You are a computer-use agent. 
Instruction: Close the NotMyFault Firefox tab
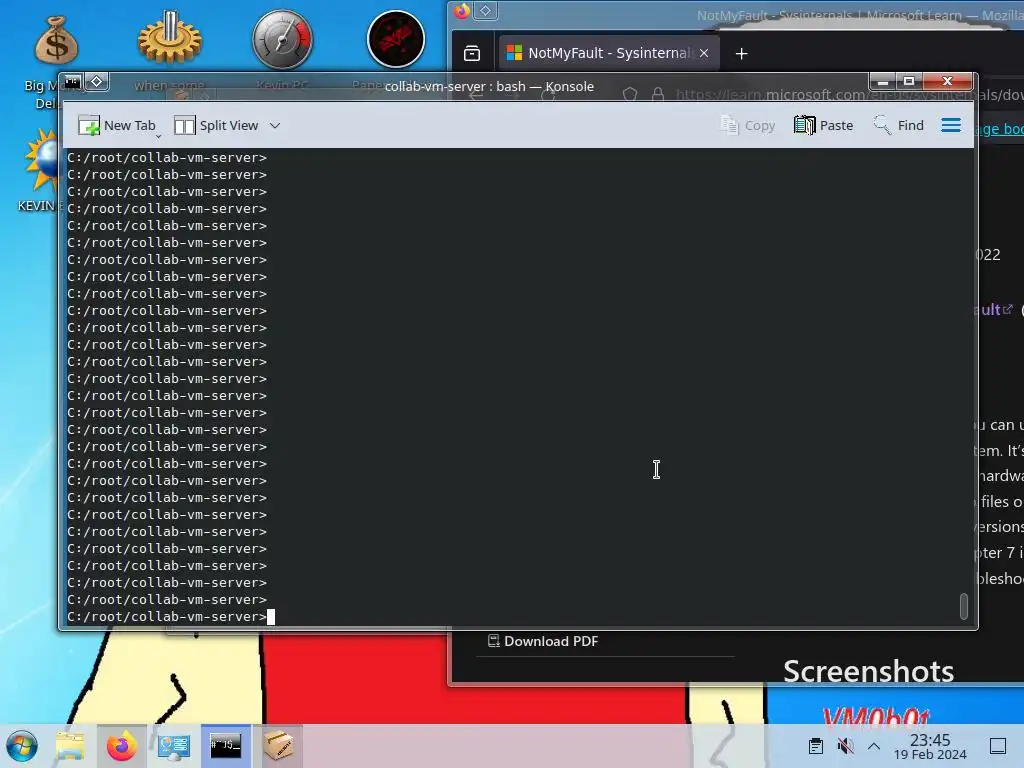704,54
